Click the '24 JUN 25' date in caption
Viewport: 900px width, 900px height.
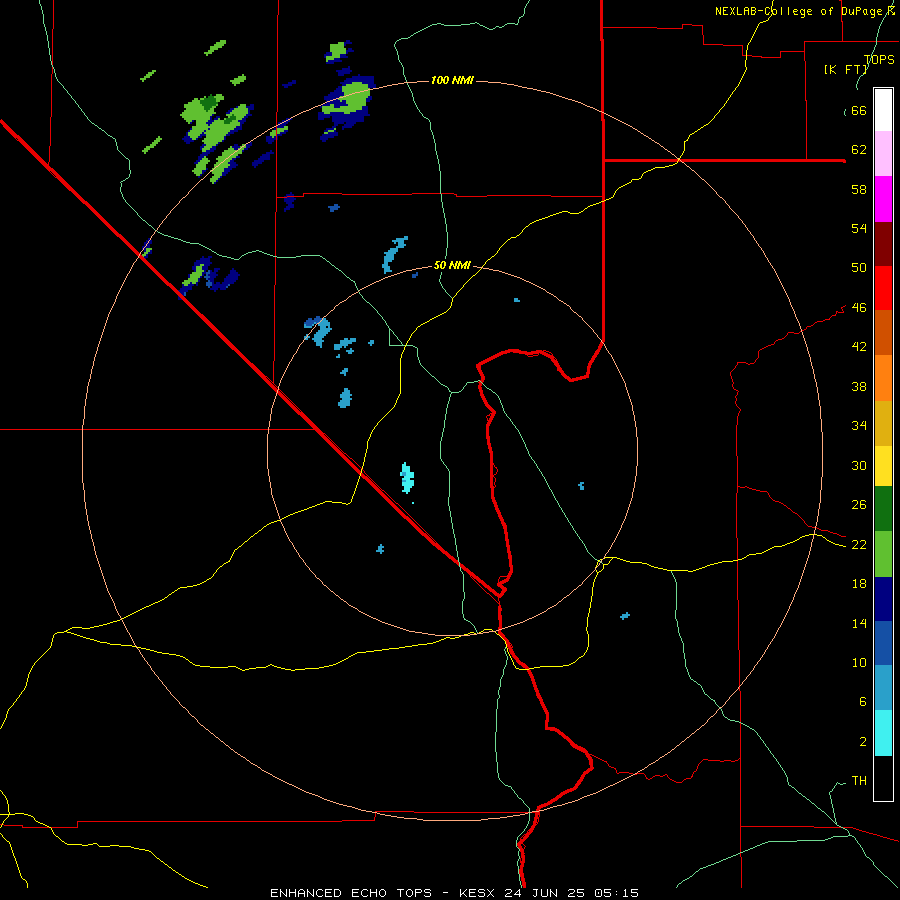(x=546, y=893)
